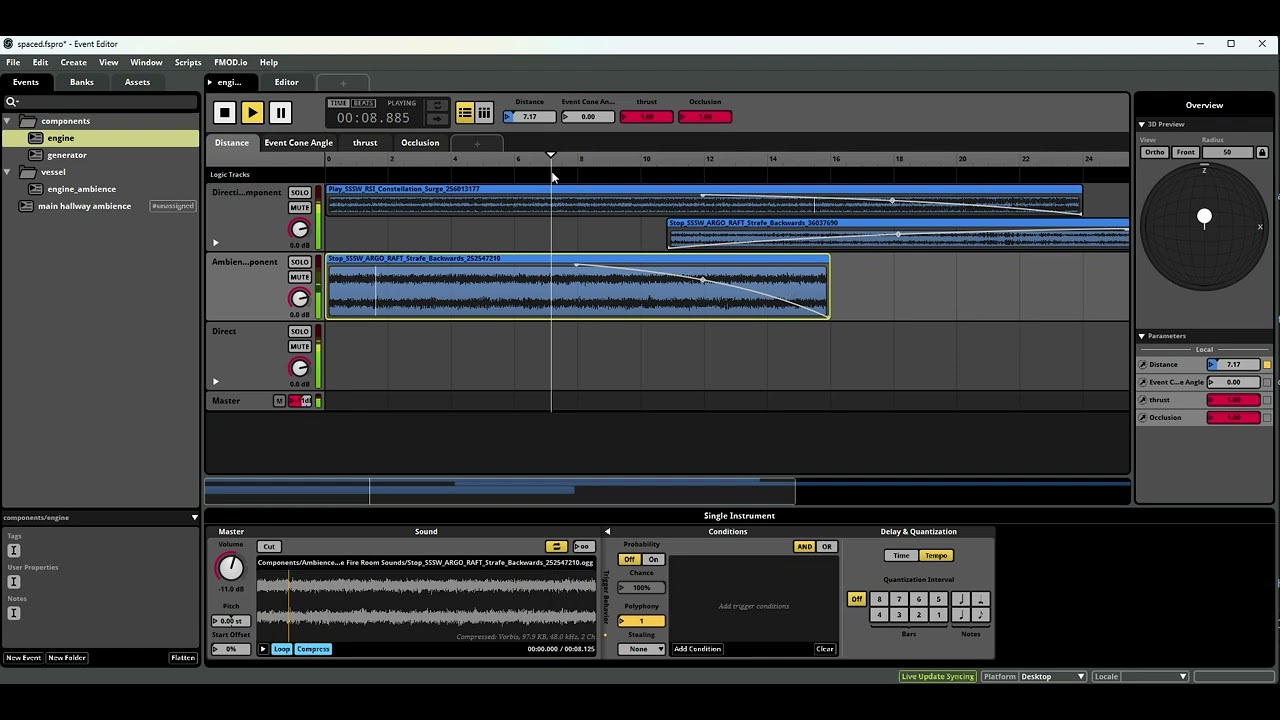Click the Distance parameter arrow icon in Overview
The width and height of the screenshot is (1280, 720).
pos(1143,365)
